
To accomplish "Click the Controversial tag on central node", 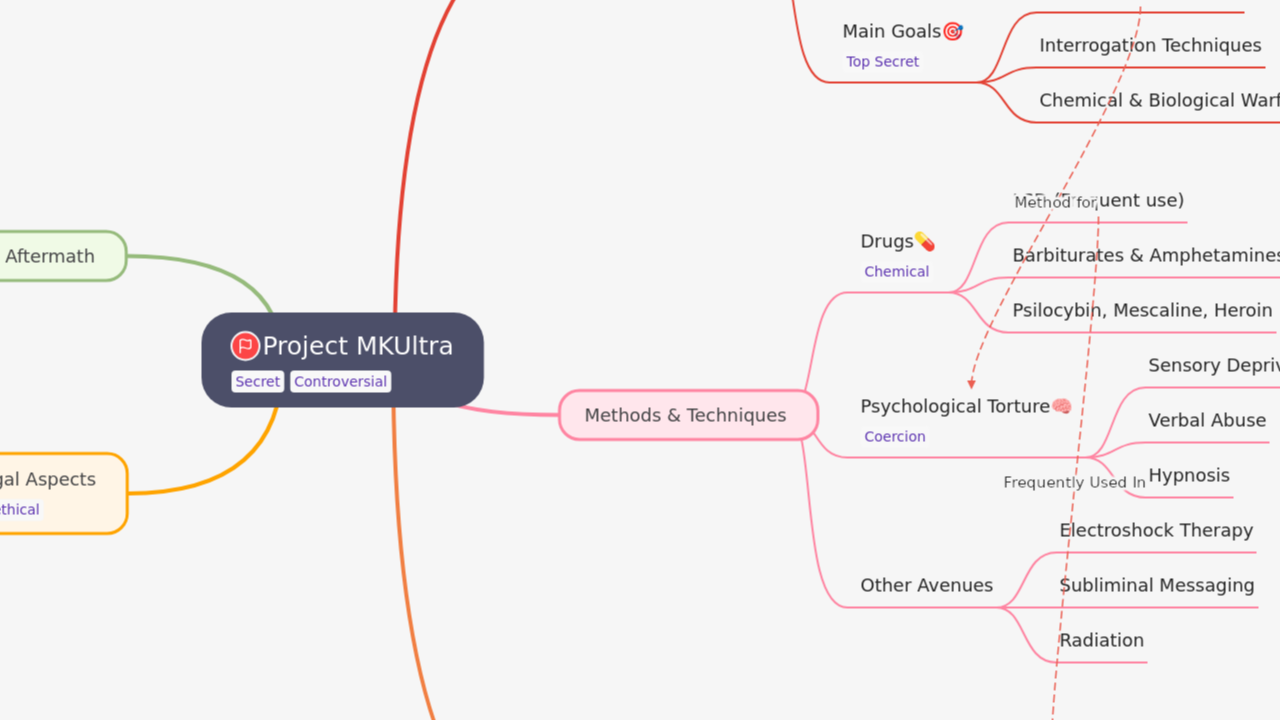I will 340,381.
